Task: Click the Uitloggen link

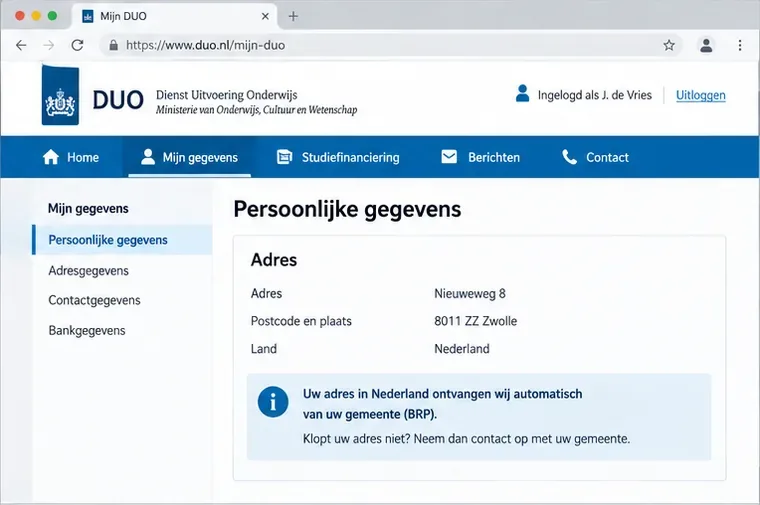Action: tap(701, 95)
